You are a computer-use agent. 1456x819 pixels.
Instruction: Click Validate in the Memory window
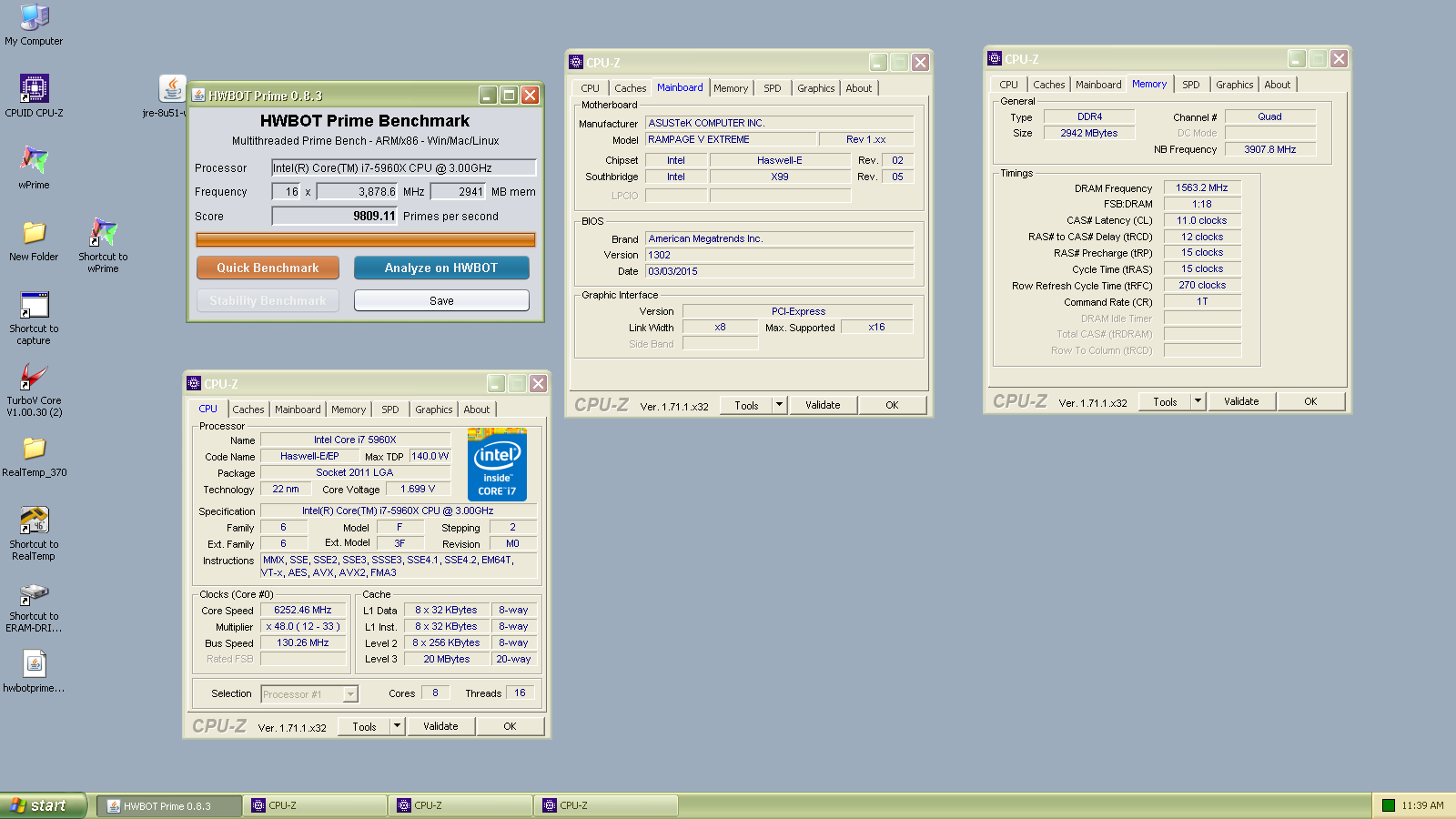[x=1241, y=401]
